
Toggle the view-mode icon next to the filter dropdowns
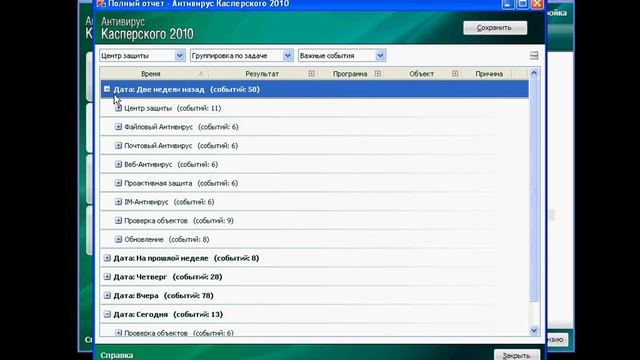pos(533,56)
